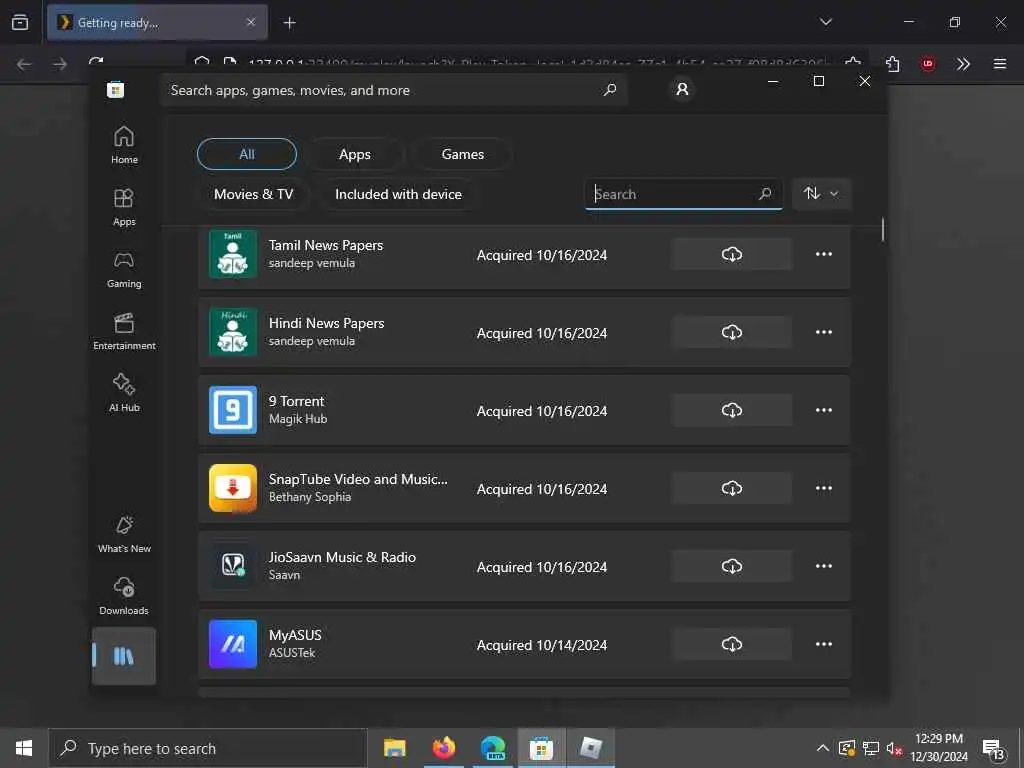Open Tamil News Papers title
The image size is (1024, 768).
point(326,245)
